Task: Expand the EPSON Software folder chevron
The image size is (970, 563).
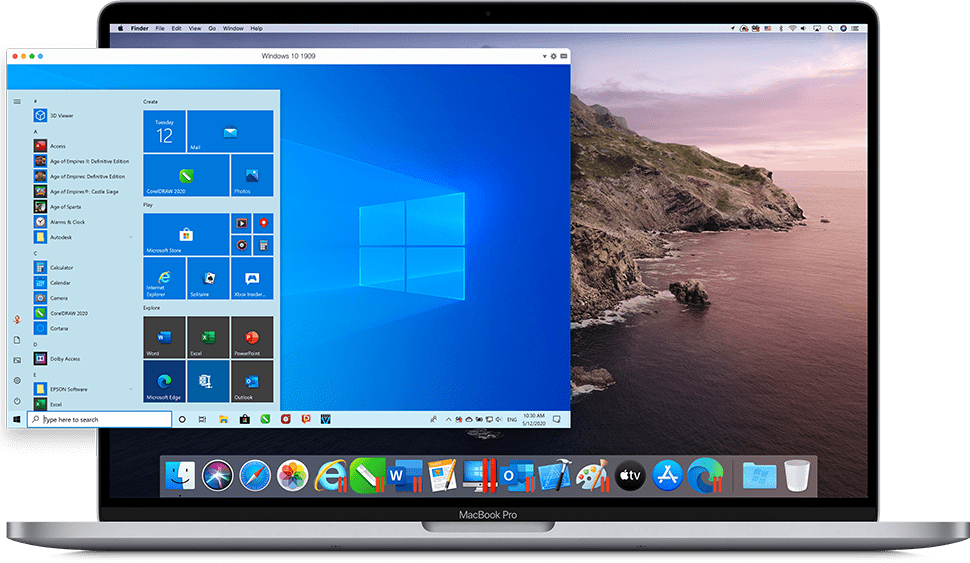Action: click(131, 389)
